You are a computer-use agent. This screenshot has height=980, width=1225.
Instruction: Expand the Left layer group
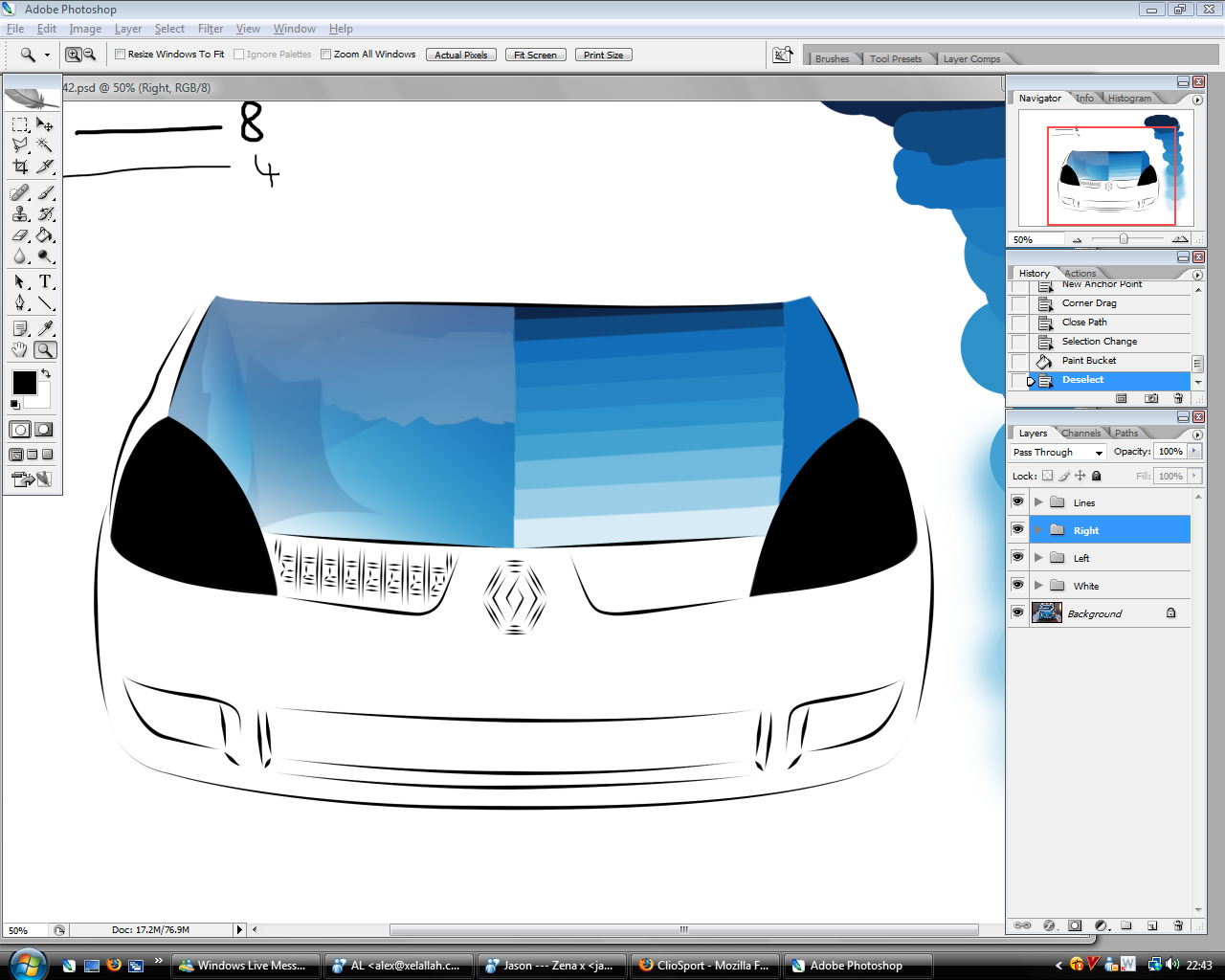coord(1038,557)
